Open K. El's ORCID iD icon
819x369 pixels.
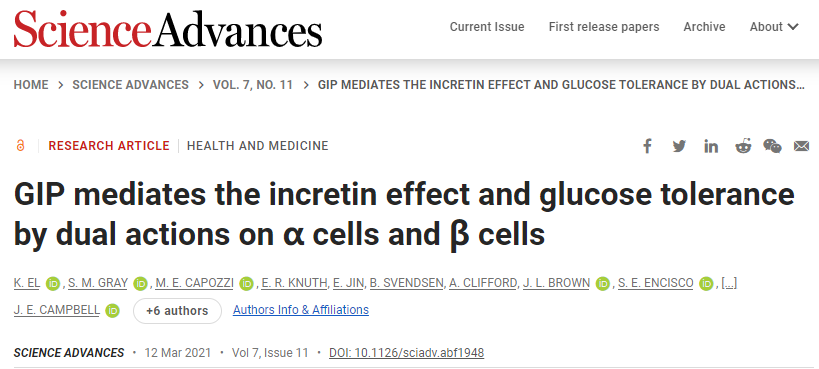(53, 284)
